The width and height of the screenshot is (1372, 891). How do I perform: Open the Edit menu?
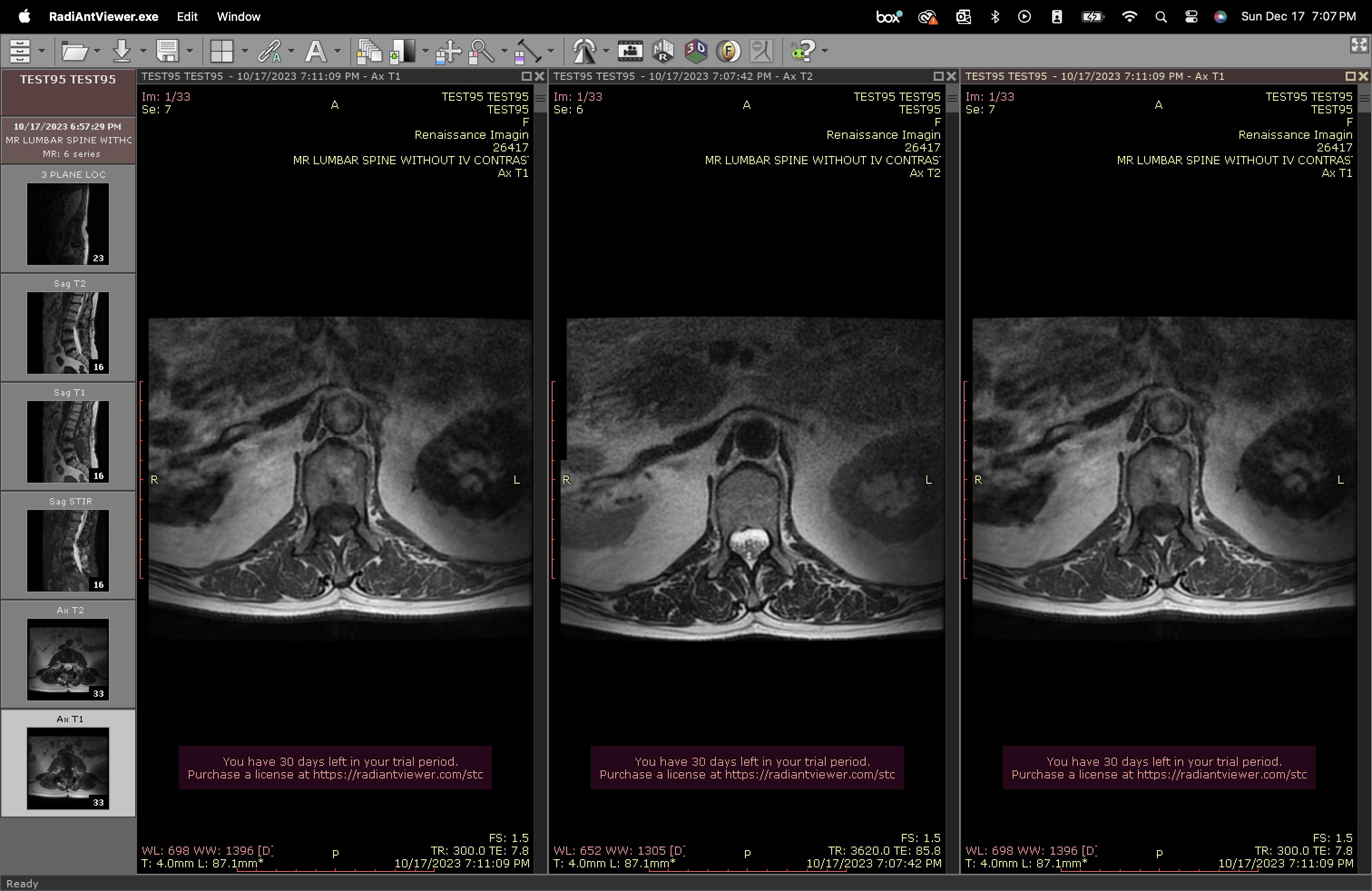(x=187, y=17)
